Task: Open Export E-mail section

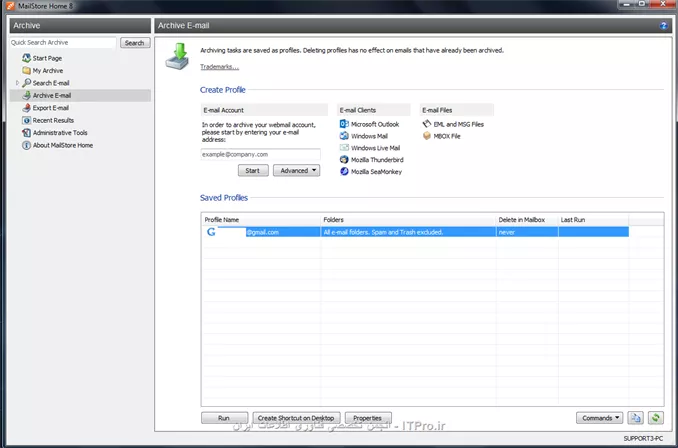Action: [x=51, y=108]
